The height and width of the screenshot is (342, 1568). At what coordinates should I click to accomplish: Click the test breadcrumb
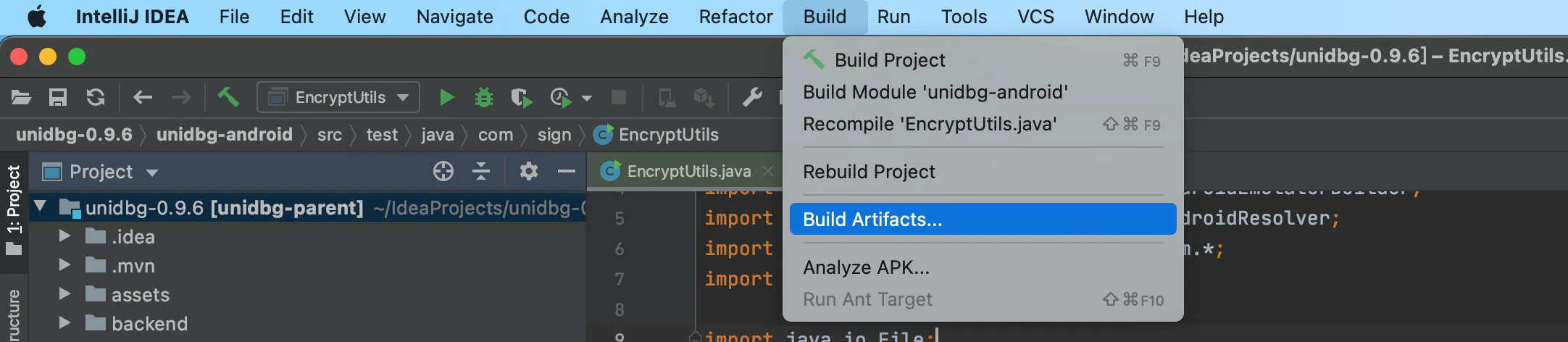point(382,135)
